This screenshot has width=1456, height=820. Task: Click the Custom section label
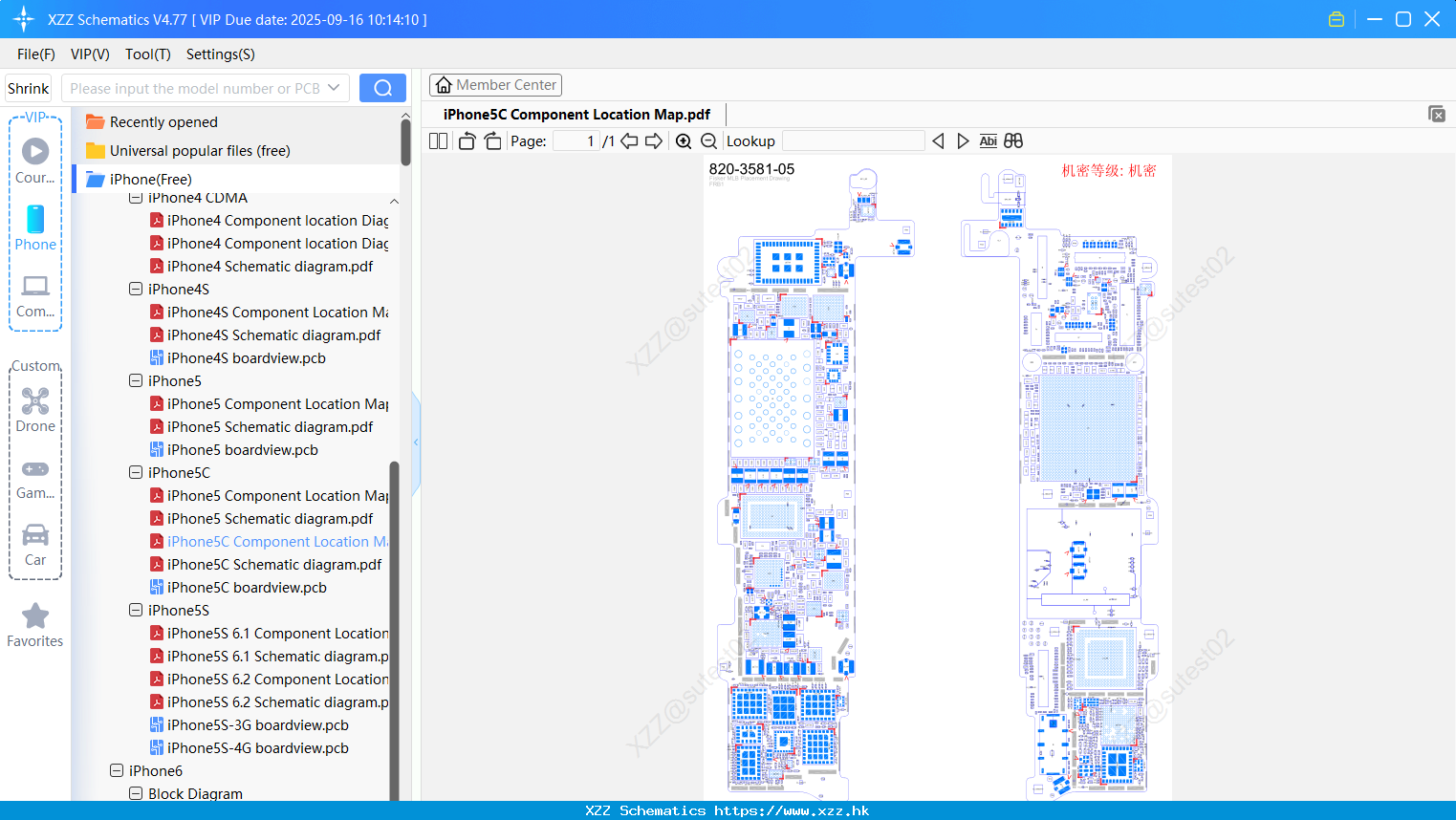(35, 366)
